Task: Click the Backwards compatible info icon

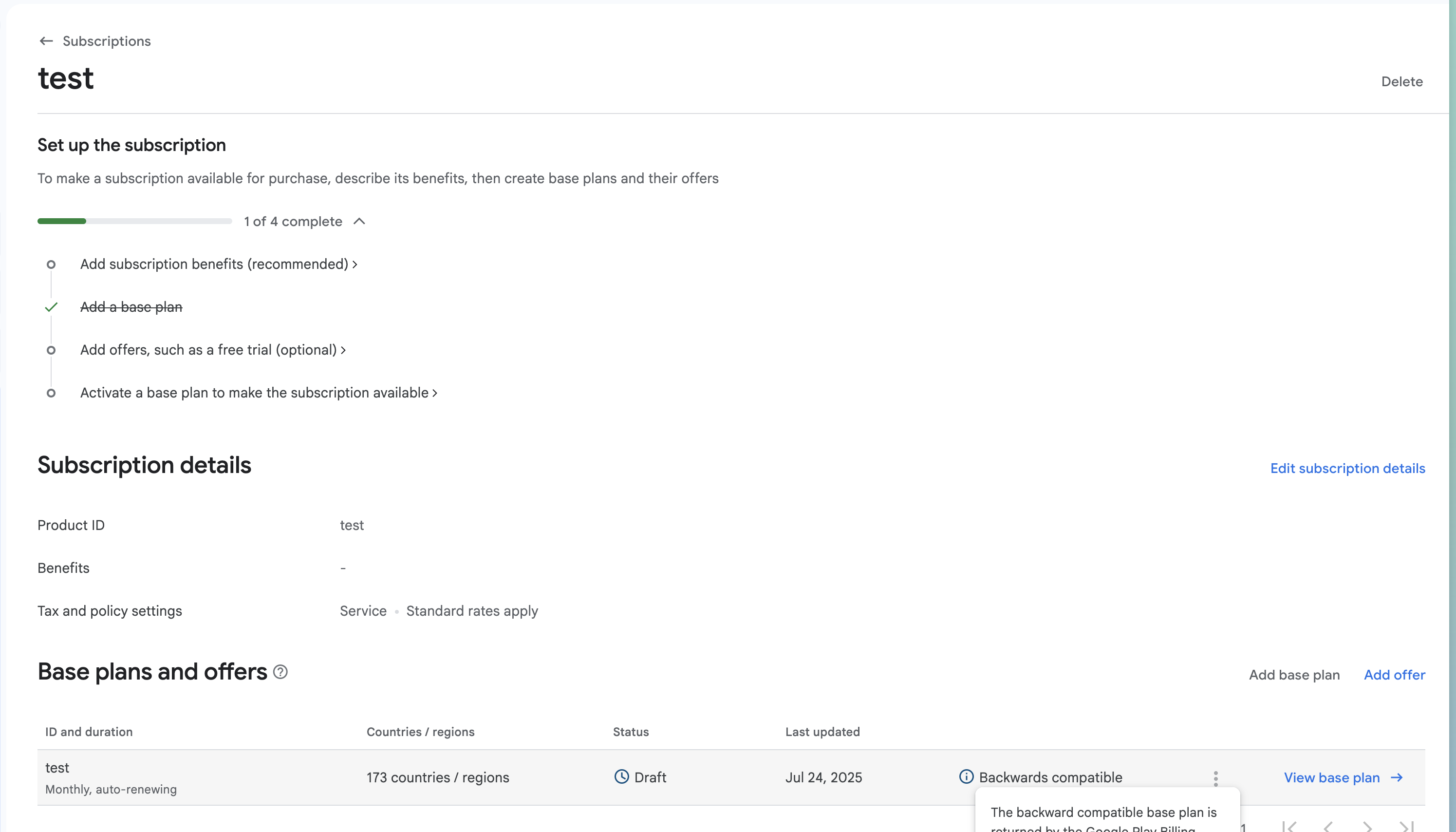Action: pos(966,777)
